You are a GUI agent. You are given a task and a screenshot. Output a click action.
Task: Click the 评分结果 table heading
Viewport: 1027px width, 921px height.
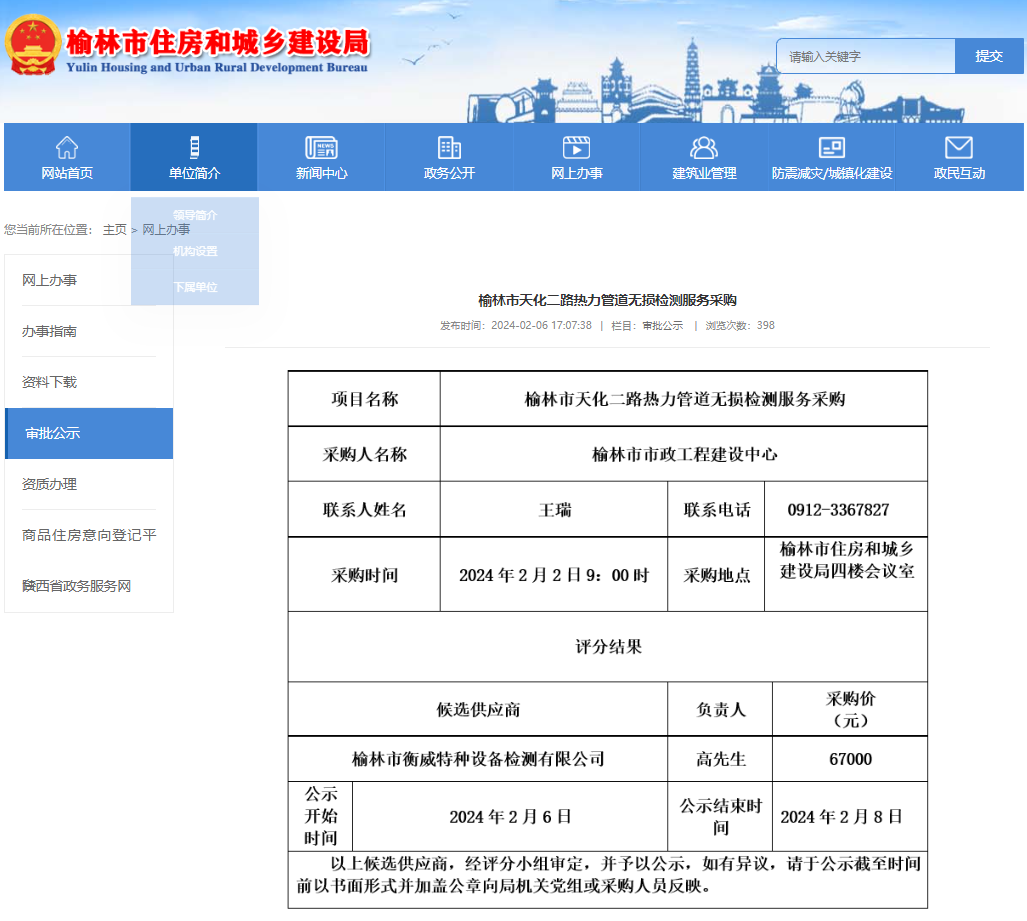[608, 647]
